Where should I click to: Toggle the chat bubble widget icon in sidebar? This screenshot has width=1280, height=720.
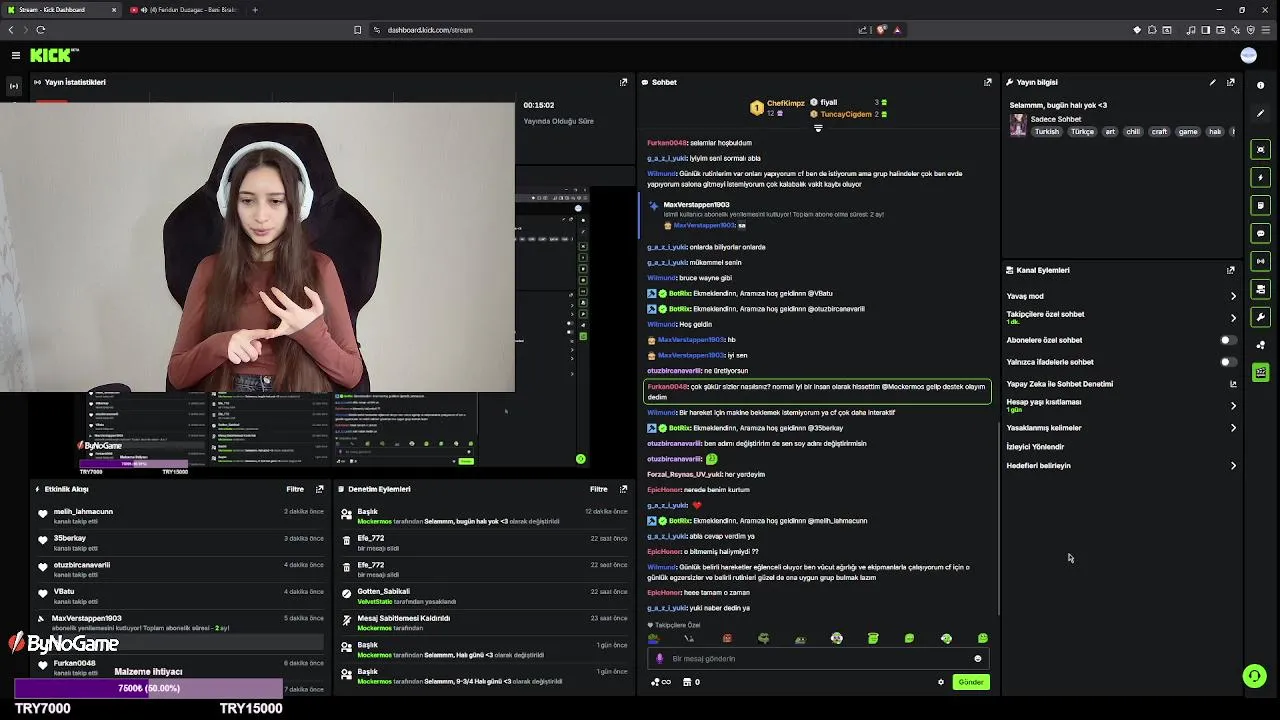(1260, 233)
